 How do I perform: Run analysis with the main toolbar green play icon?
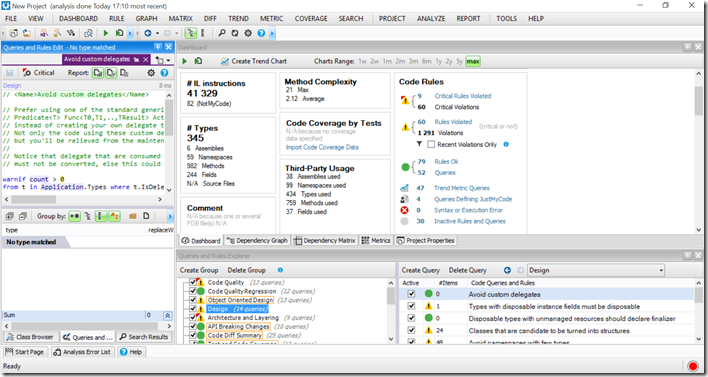coord(106,33)
